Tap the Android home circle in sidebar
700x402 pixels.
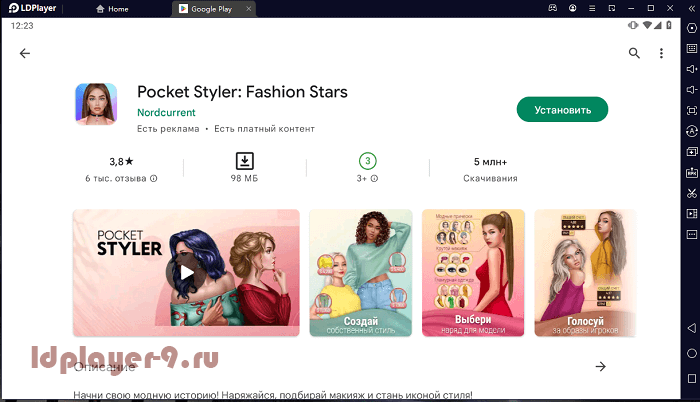coord(692,353)
